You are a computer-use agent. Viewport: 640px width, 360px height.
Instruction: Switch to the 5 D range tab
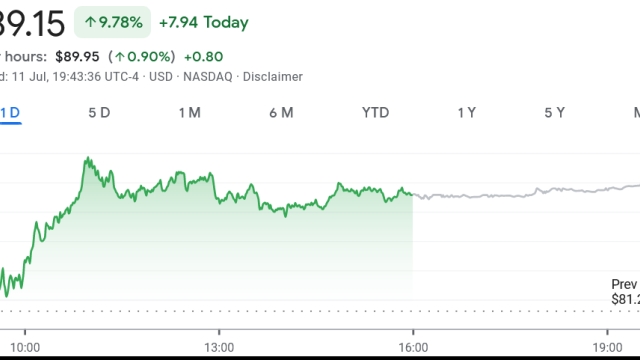[99, 113]
